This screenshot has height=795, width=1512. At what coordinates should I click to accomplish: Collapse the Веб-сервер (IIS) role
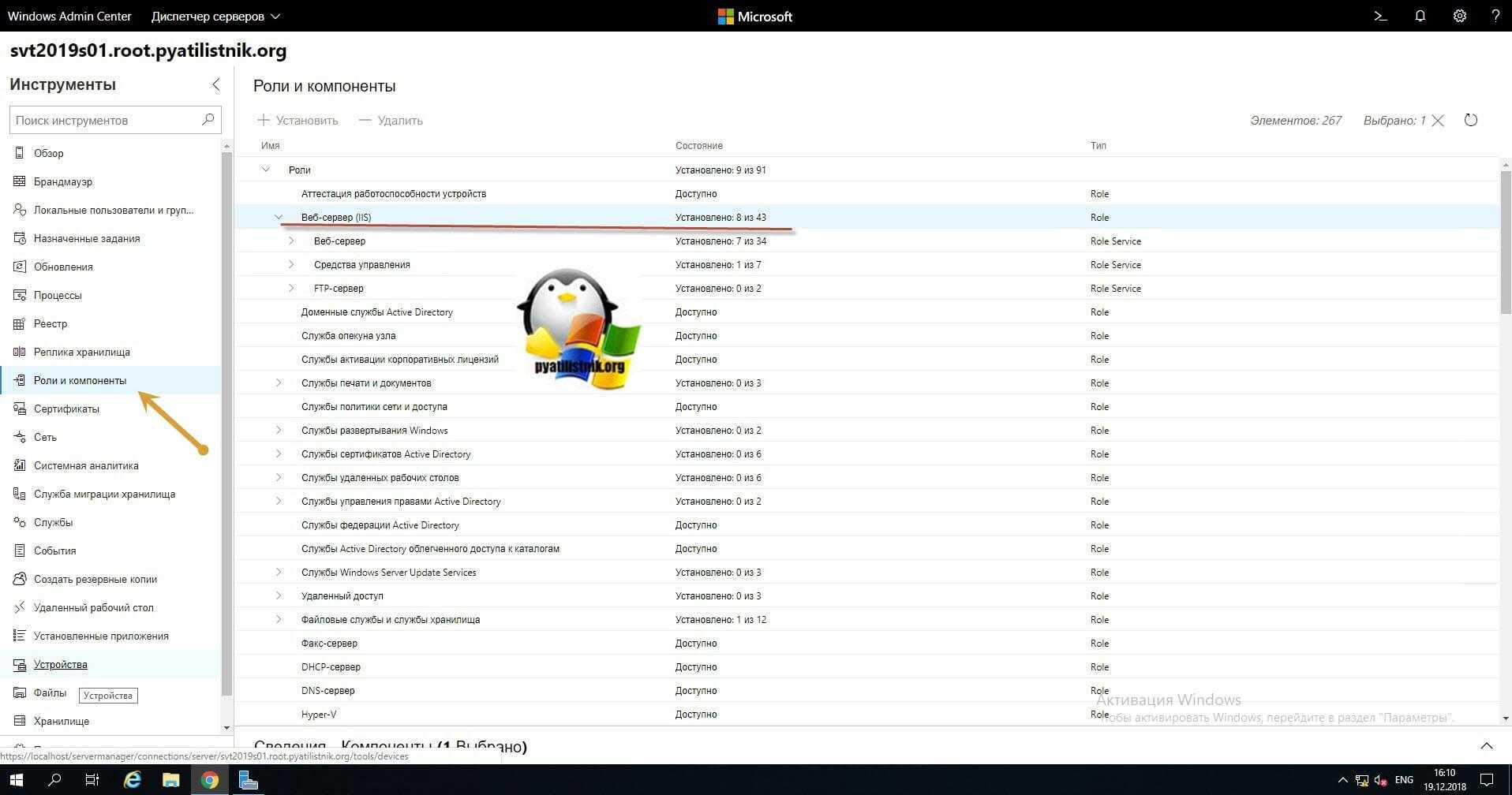tap(279, 218)
